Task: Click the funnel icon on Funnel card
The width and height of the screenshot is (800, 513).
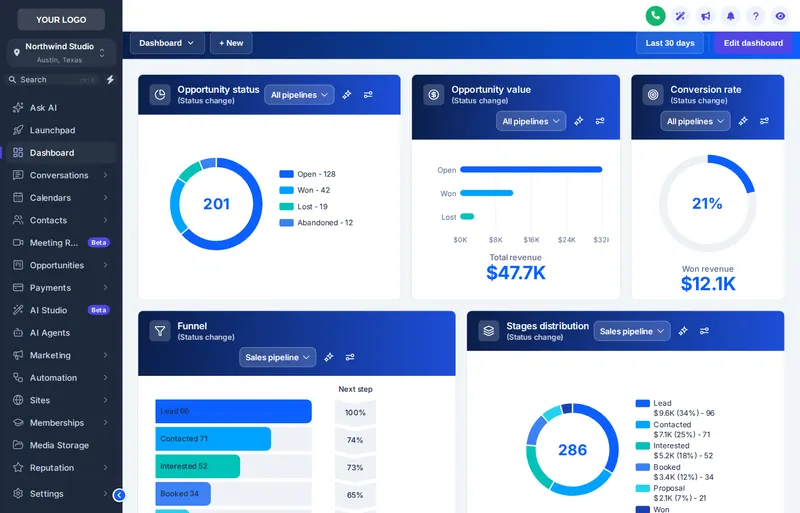Action: pos(160,331)
